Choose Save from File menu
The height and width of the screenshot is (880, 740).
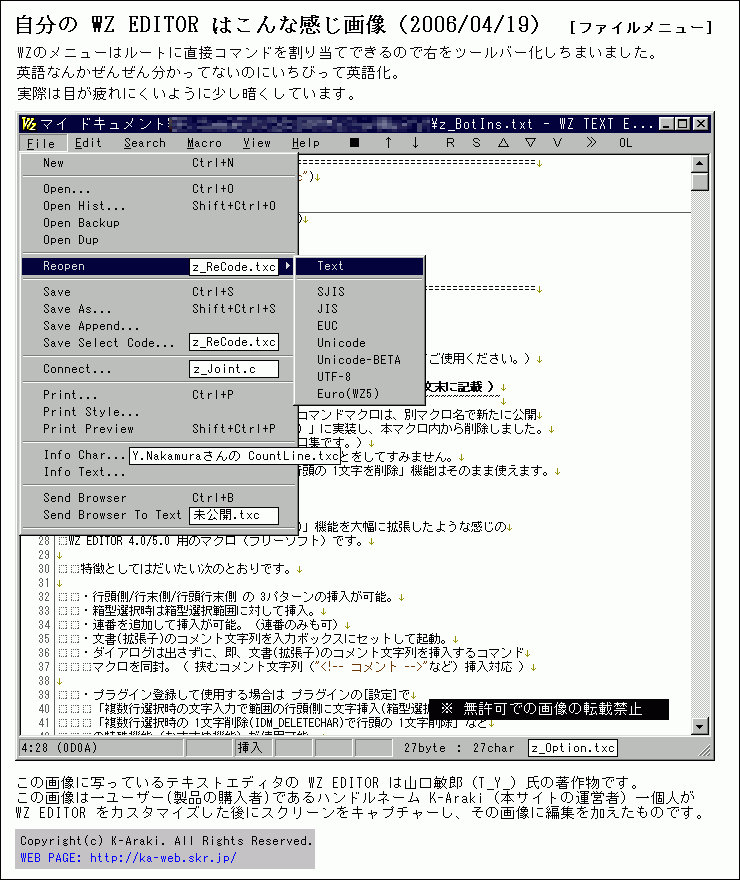[159, 292]
